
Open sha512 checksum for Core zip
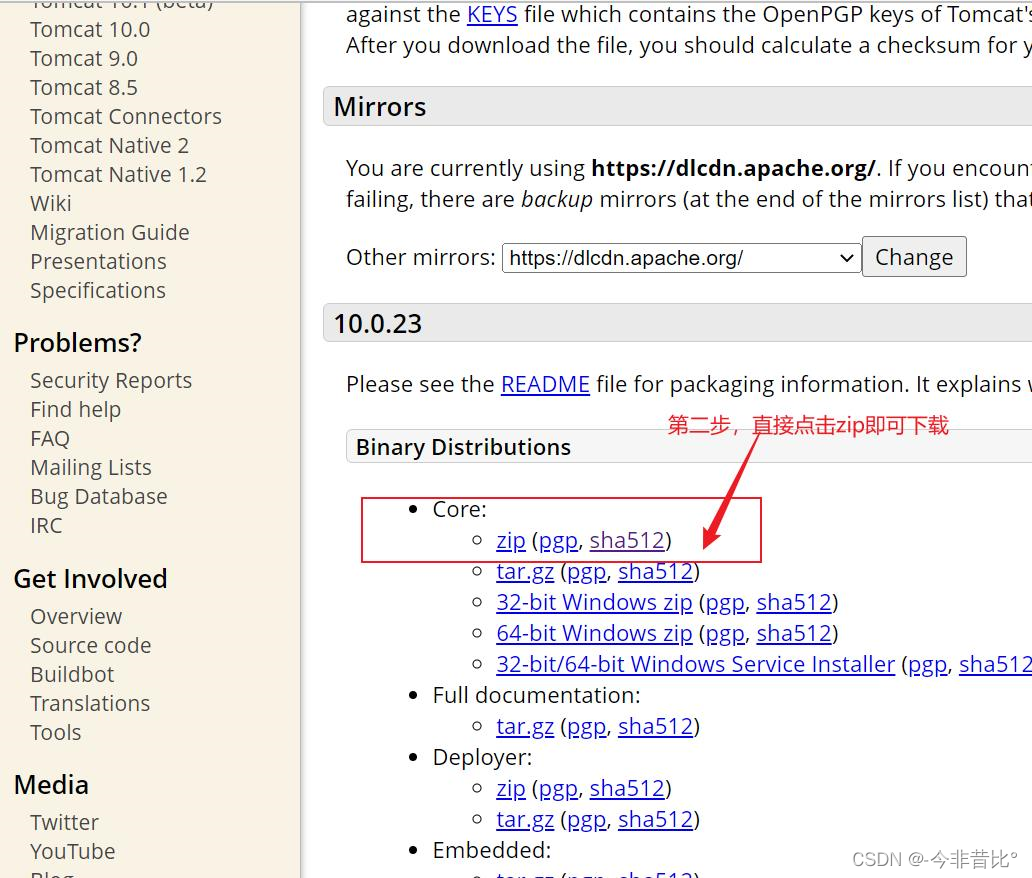pos(627,541)
